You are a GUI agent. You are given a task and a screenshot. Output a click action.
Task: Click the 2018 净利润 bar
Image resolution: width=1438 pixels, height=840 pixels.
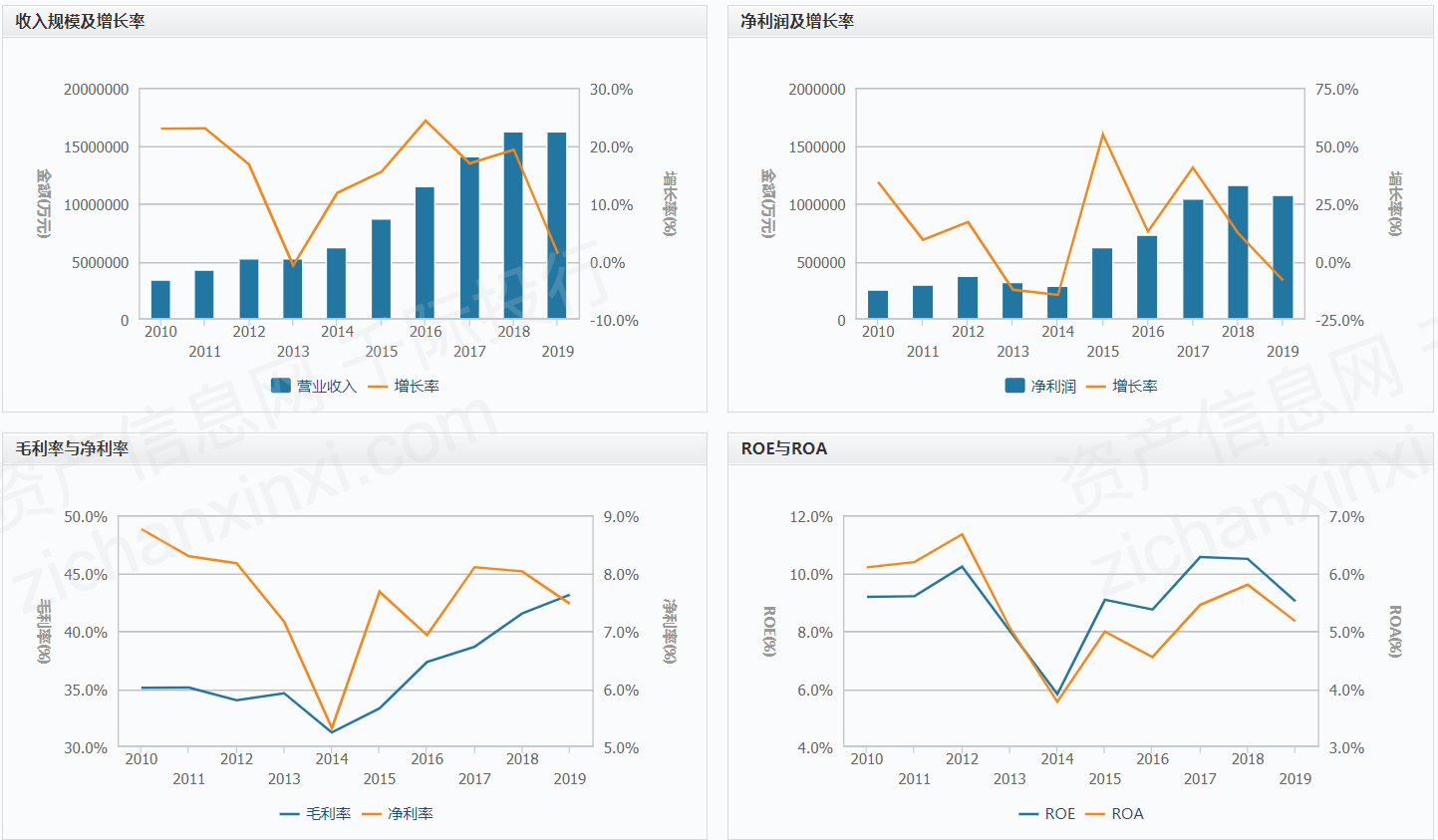[x=1238, y=252]
